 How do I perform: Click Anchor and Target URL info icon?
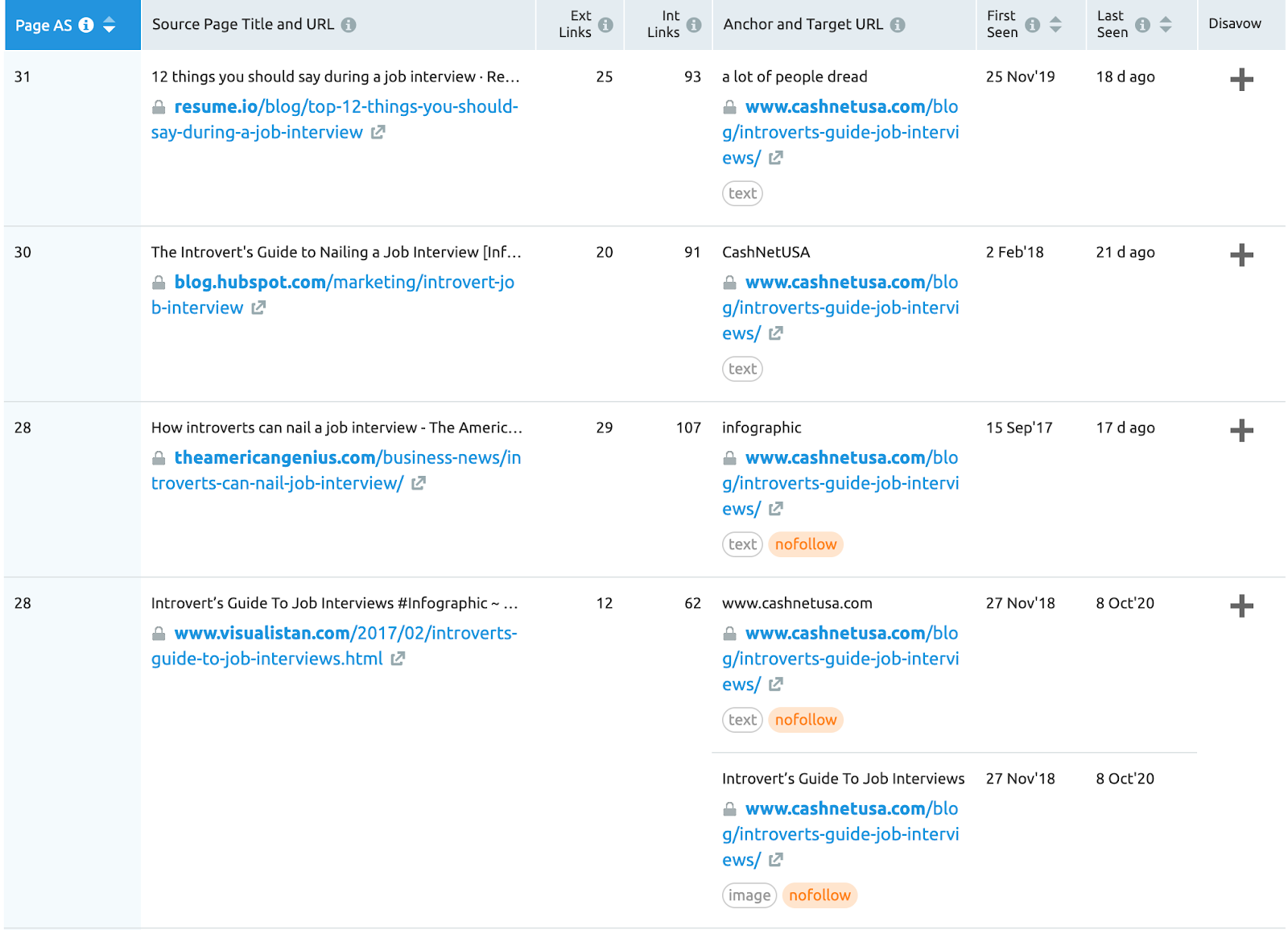coord(898,25)
